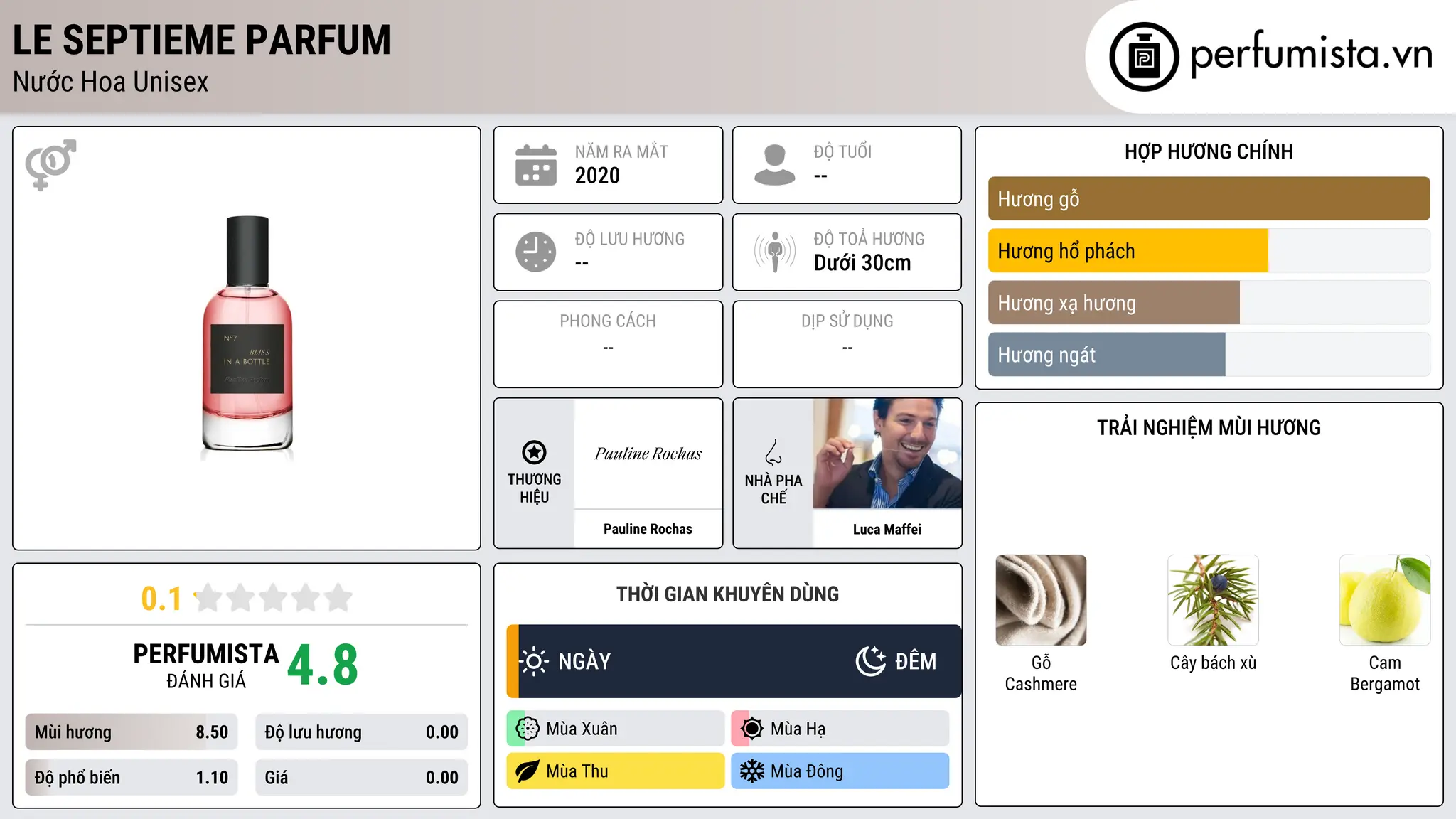The image size is (1456, 819).
Task: Select the Cây bách xù note image
Action: [1213, 600]
